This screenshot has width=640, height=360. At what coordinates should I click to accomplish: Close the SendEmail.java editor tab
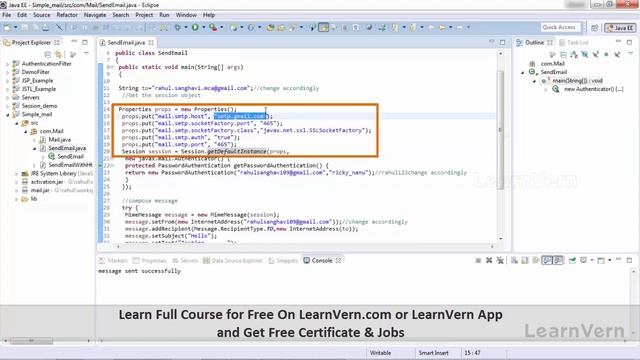click(x=151, y=42)
